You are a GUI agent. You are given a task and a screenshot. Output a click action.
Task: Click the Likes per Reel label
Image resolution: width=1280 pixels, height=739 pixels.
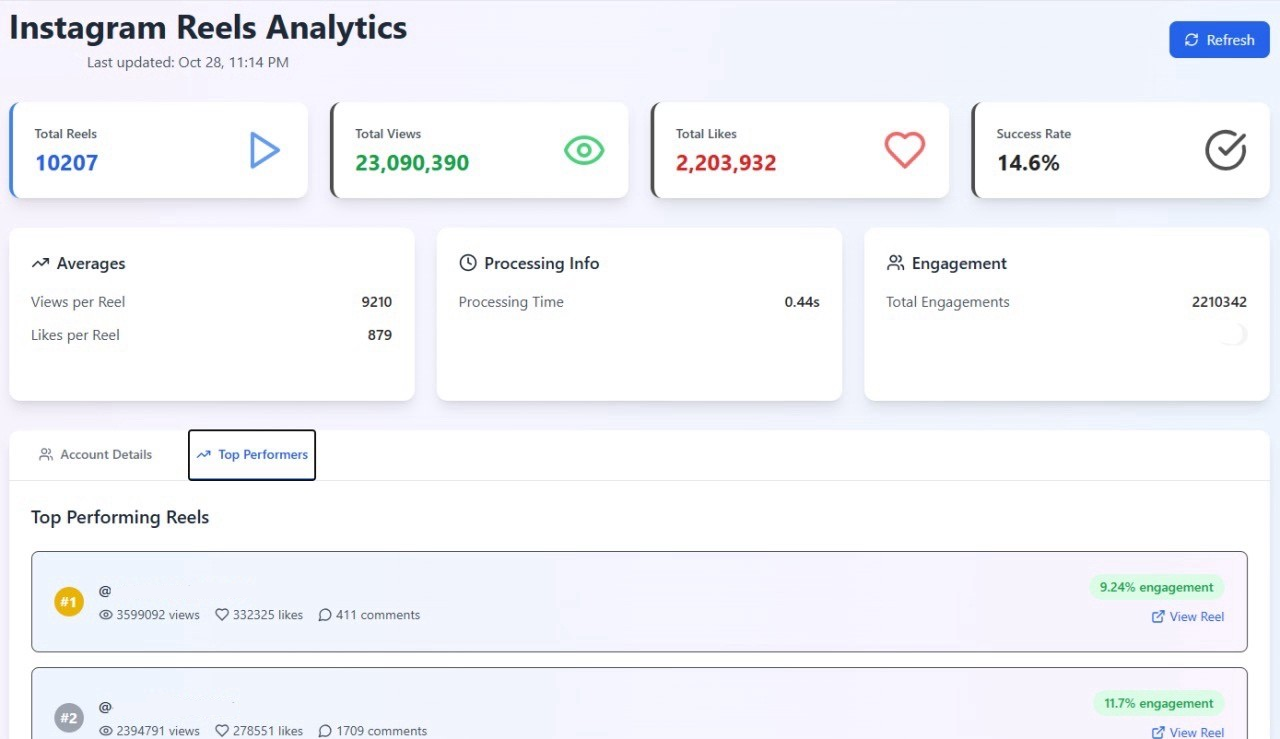(75, 335)
